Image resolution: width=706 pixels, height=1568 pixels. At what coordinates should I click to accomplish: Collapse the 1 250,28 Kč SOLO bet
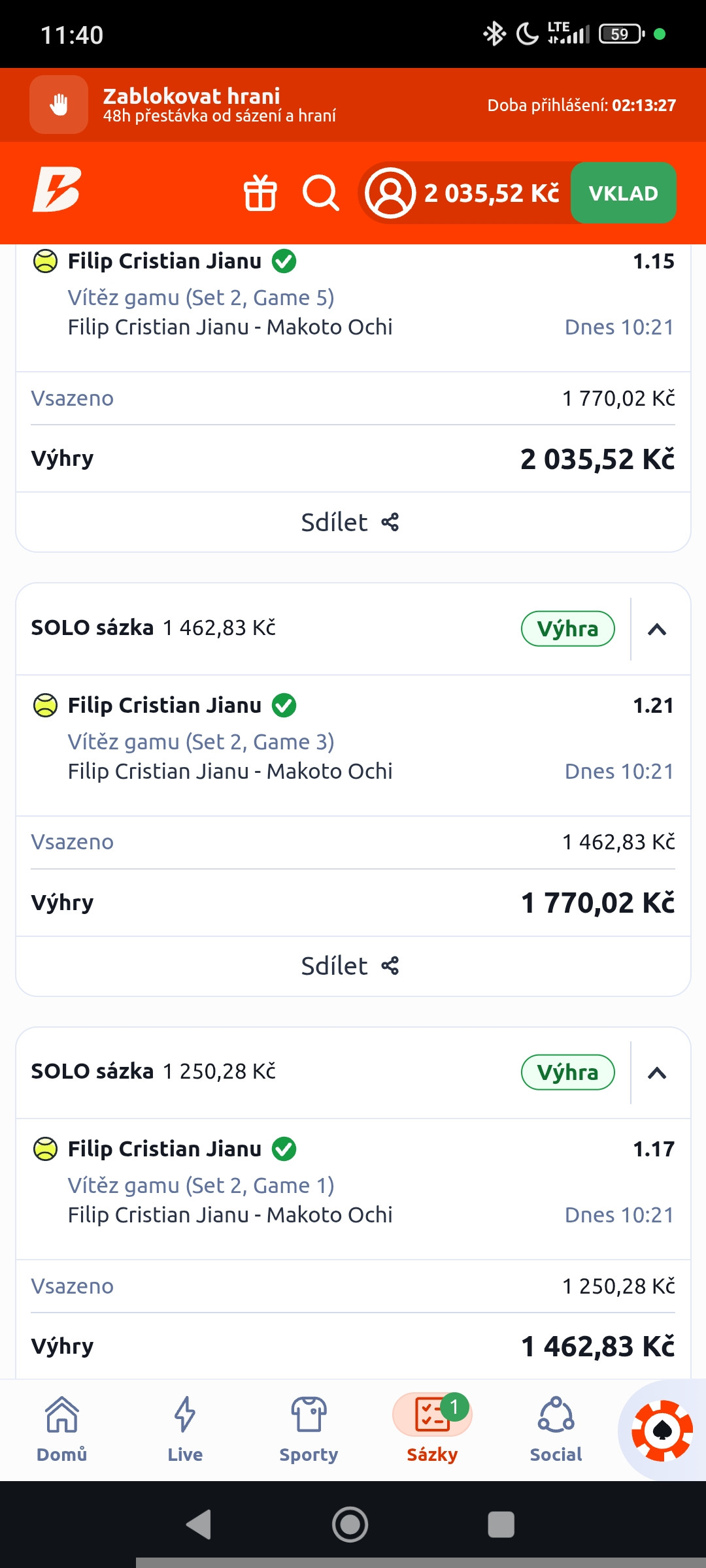[x=657, y=1073]
